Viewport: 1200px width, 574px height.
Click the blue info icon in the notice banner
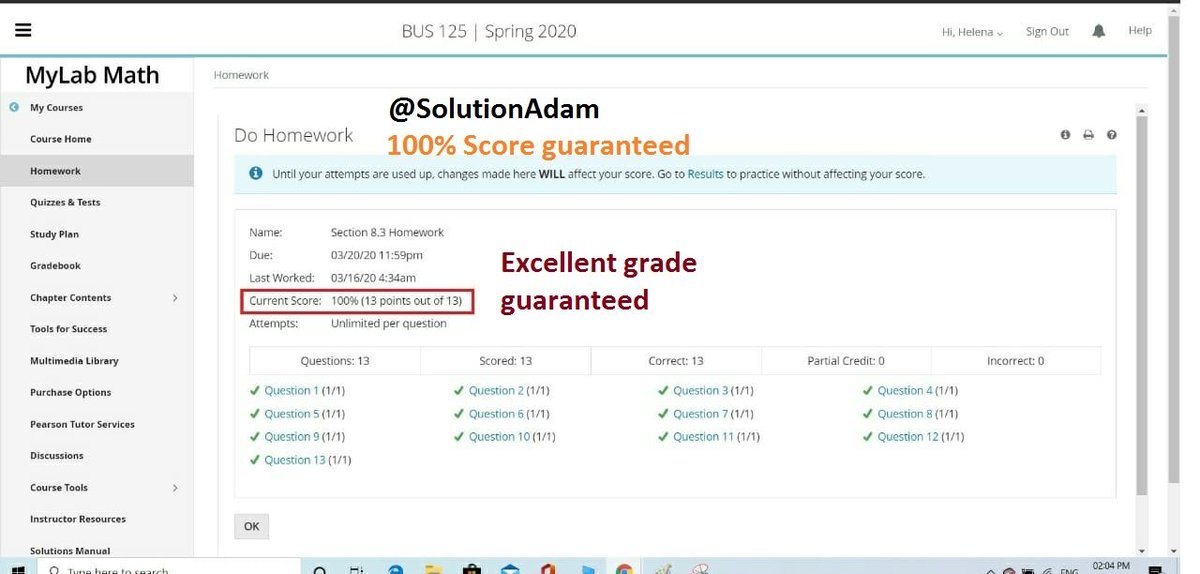[x=255, y=173]
